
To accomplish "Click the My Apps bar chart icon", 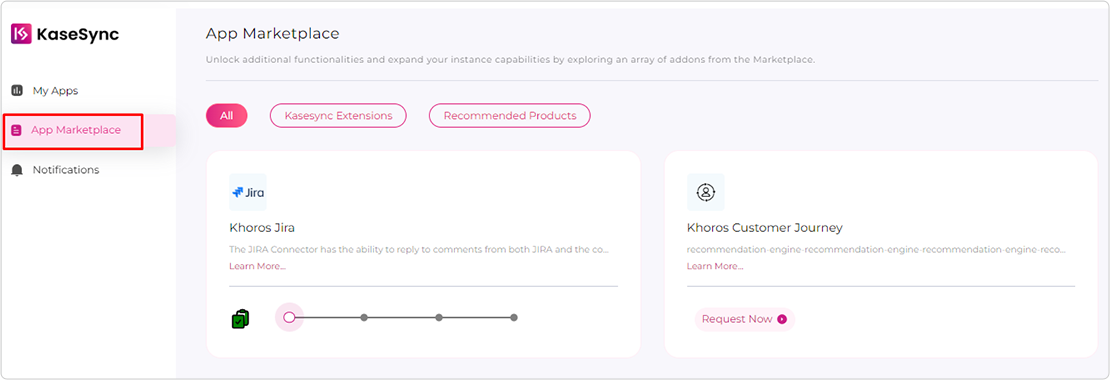I will [x=18, y=91].
